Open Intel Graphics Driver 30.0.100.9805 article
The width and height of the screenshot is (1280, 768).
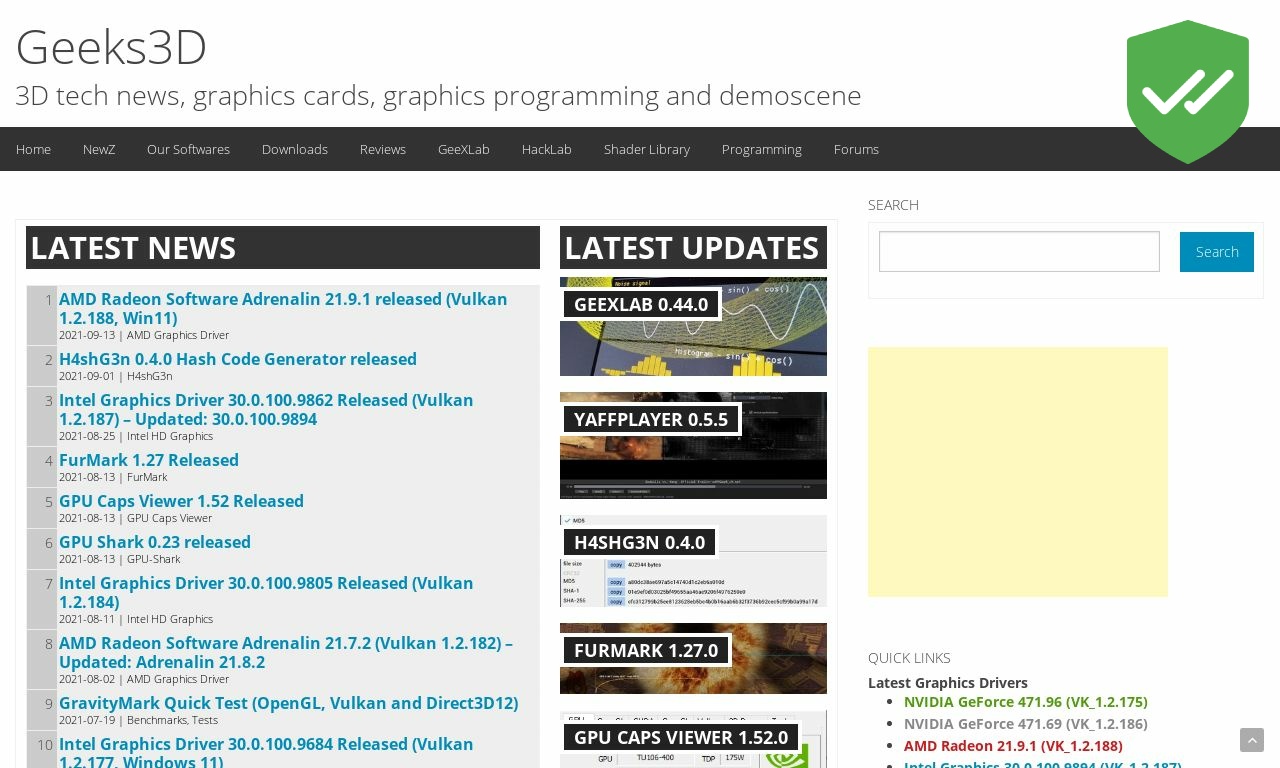(266, 592)
